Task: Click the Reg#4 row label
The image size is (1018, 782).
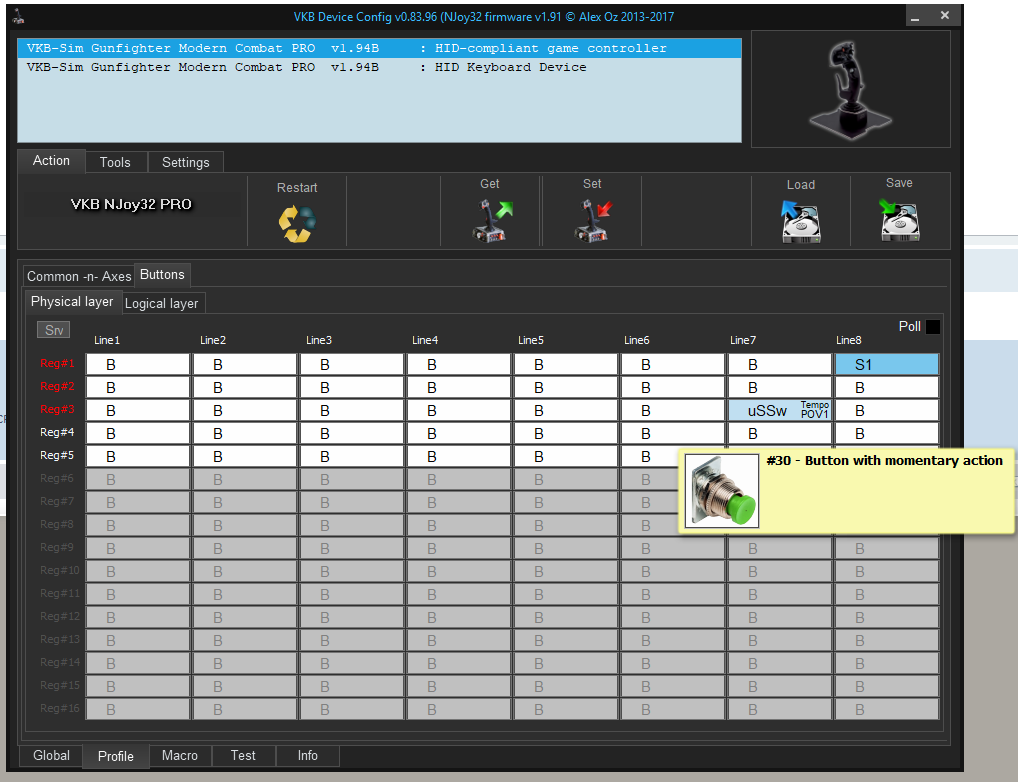Action: point(57,432)
